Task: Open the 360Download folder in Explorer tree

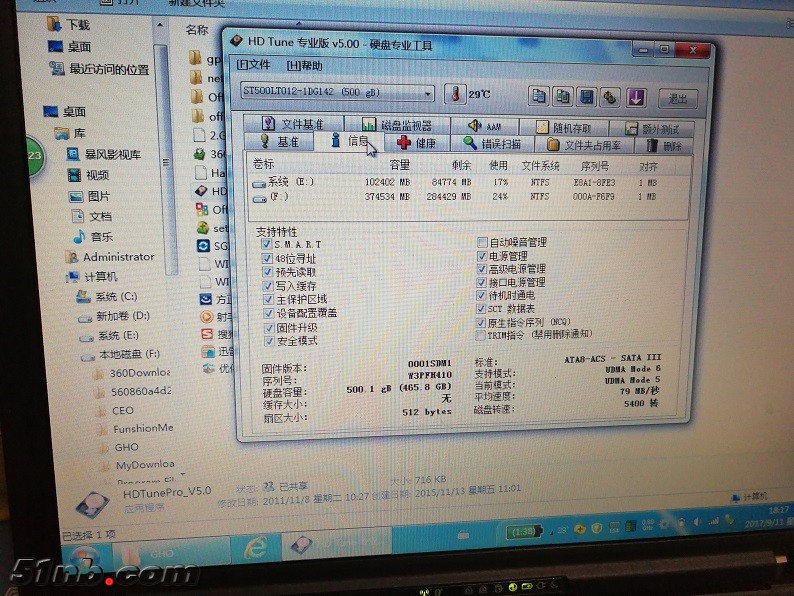Action: click(133, 373)
